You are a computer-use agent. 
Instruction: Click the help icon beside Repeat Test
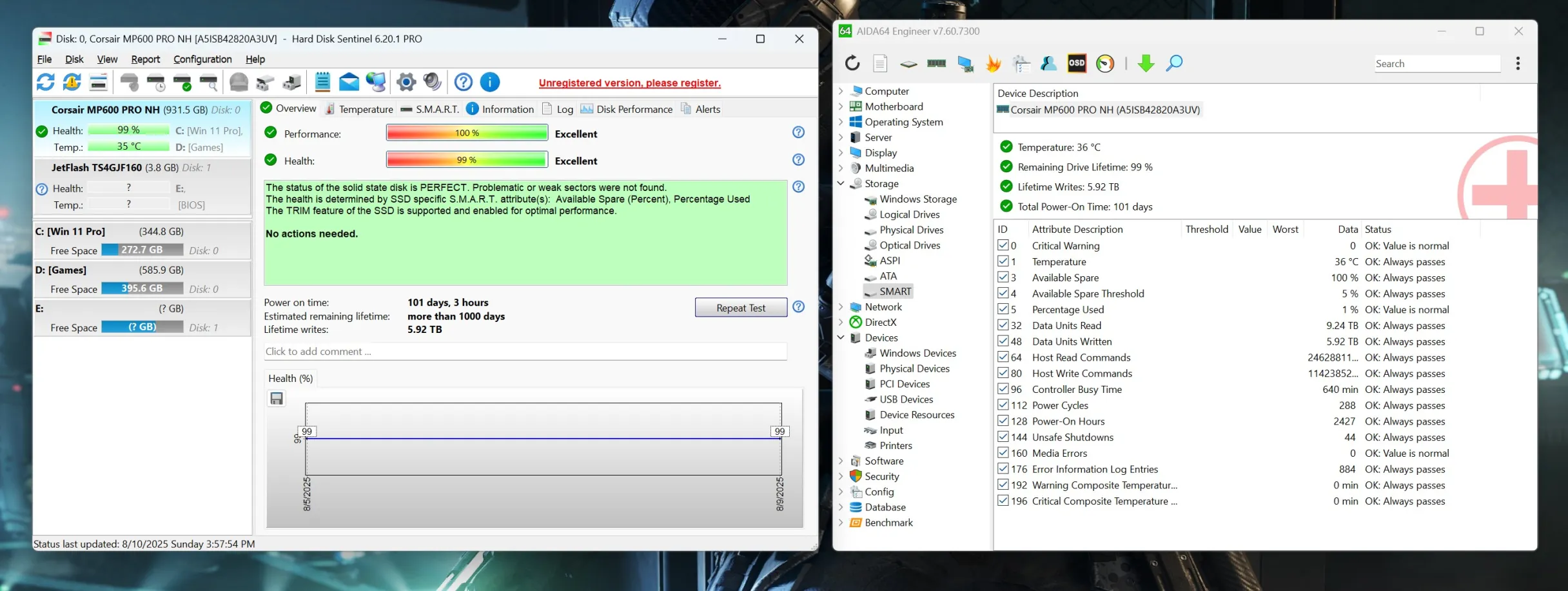click(x=798, y=306)
